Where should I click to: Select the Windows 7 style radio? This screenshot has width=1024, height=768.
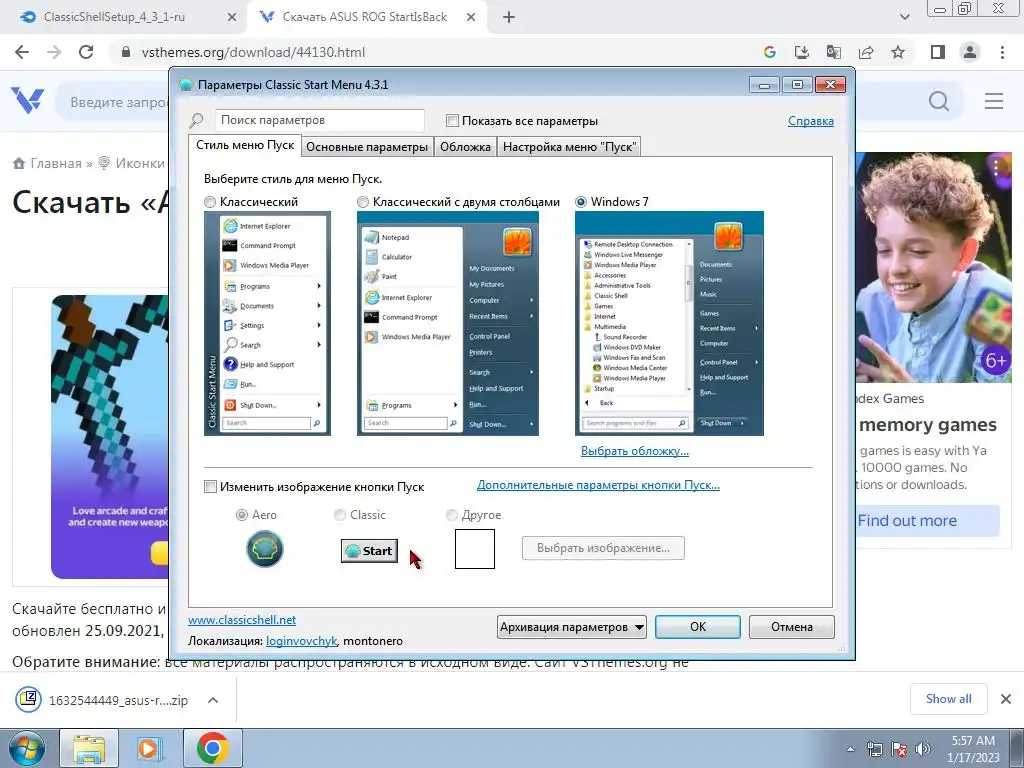581,202
